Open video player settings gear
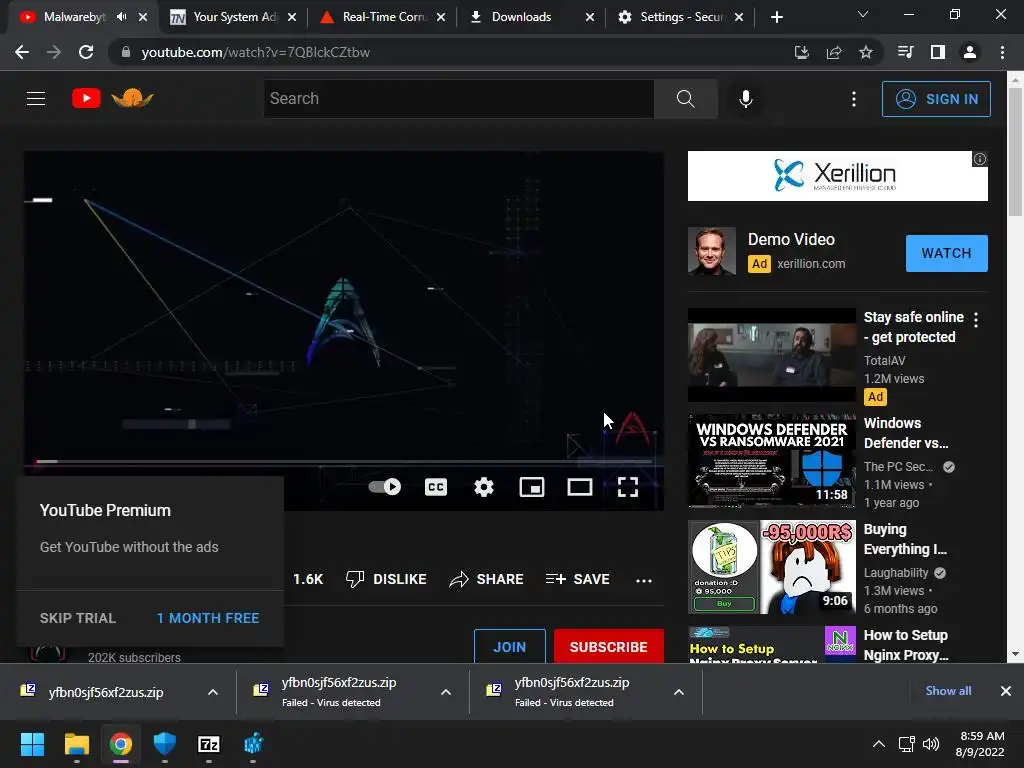The height and width of the screenshot is (768, 1024). click(x=484, y=487)
